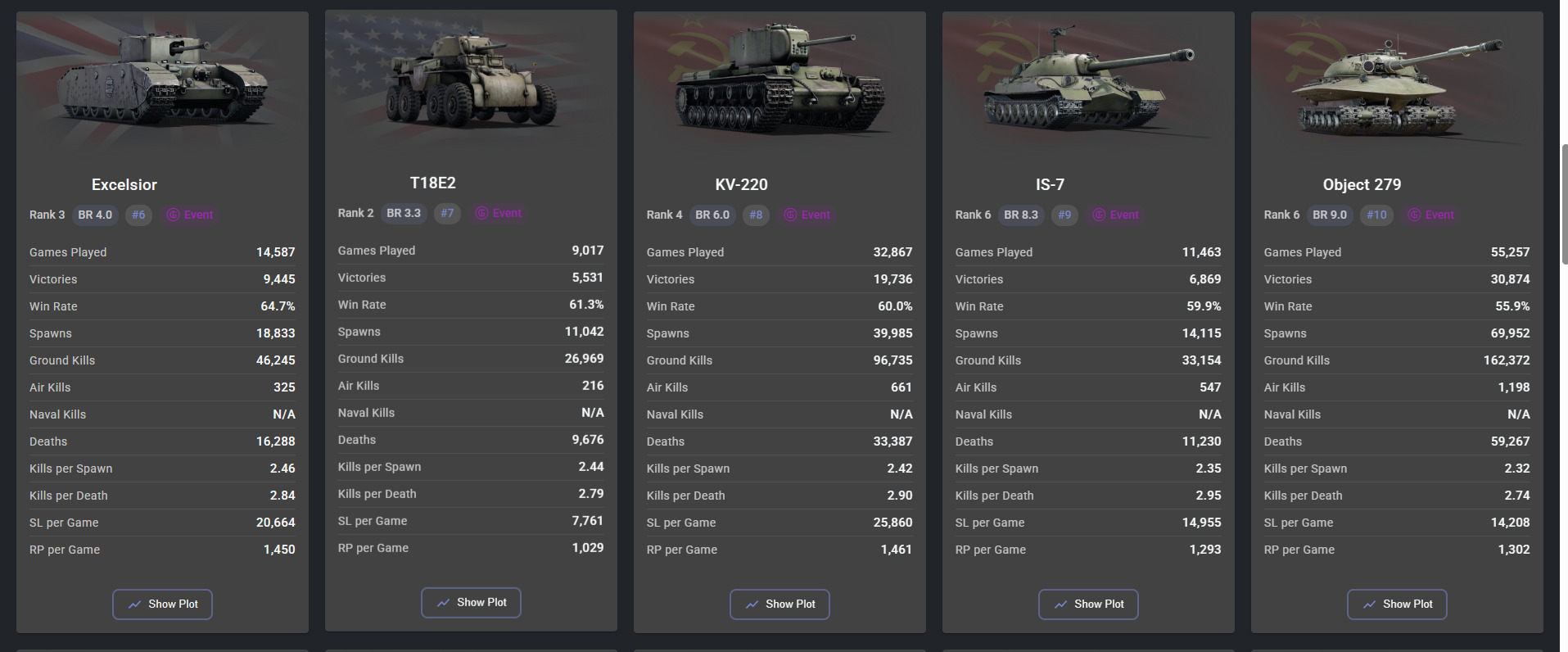
Task: Select the BR 9.0 badge on Object 279
Action: [x=1330, y=215]
